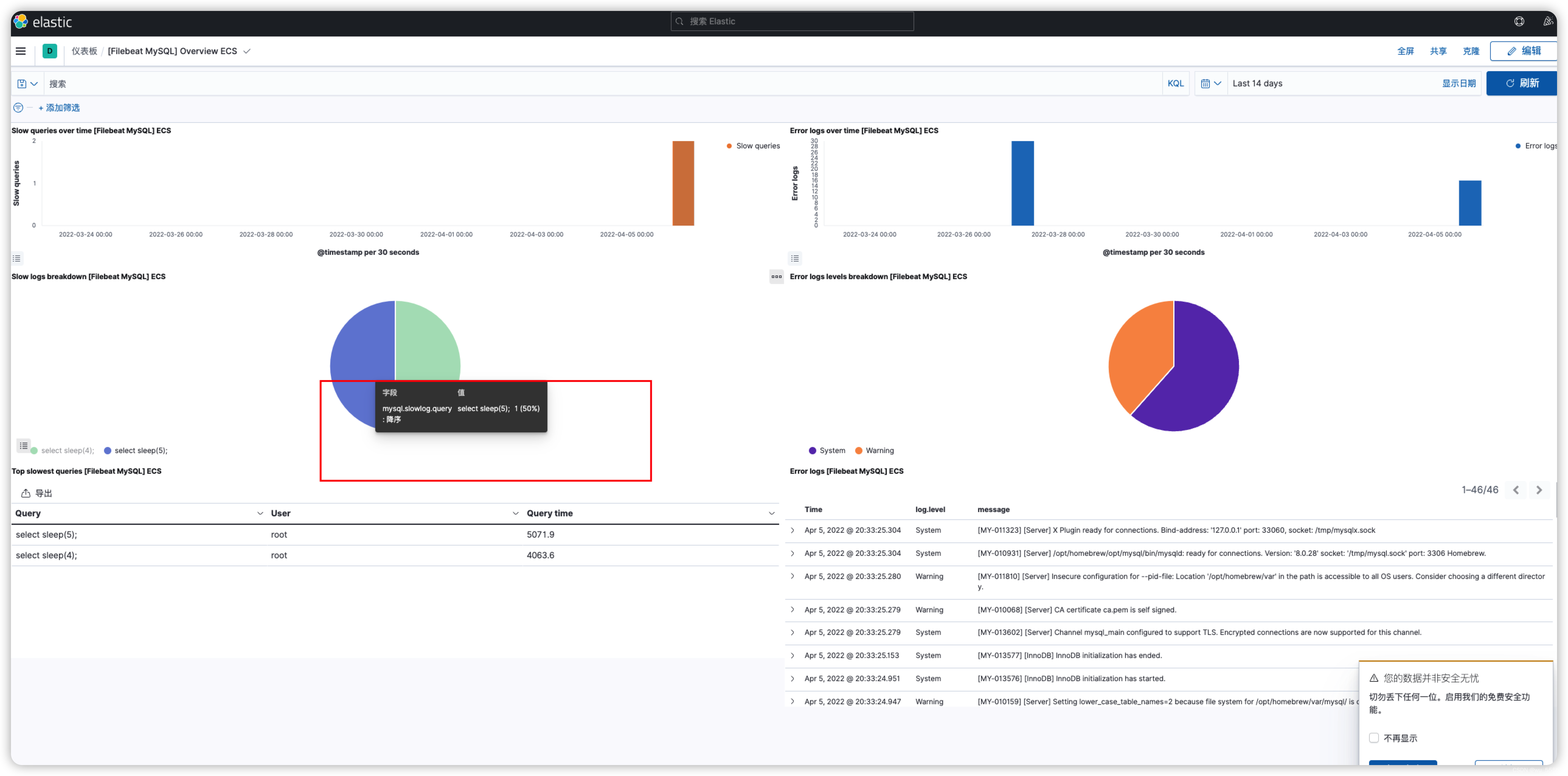Viewport: 1568px width, 776px height.
Task: Click the 刷新 refresh button
Action: tap(1522, 83)
